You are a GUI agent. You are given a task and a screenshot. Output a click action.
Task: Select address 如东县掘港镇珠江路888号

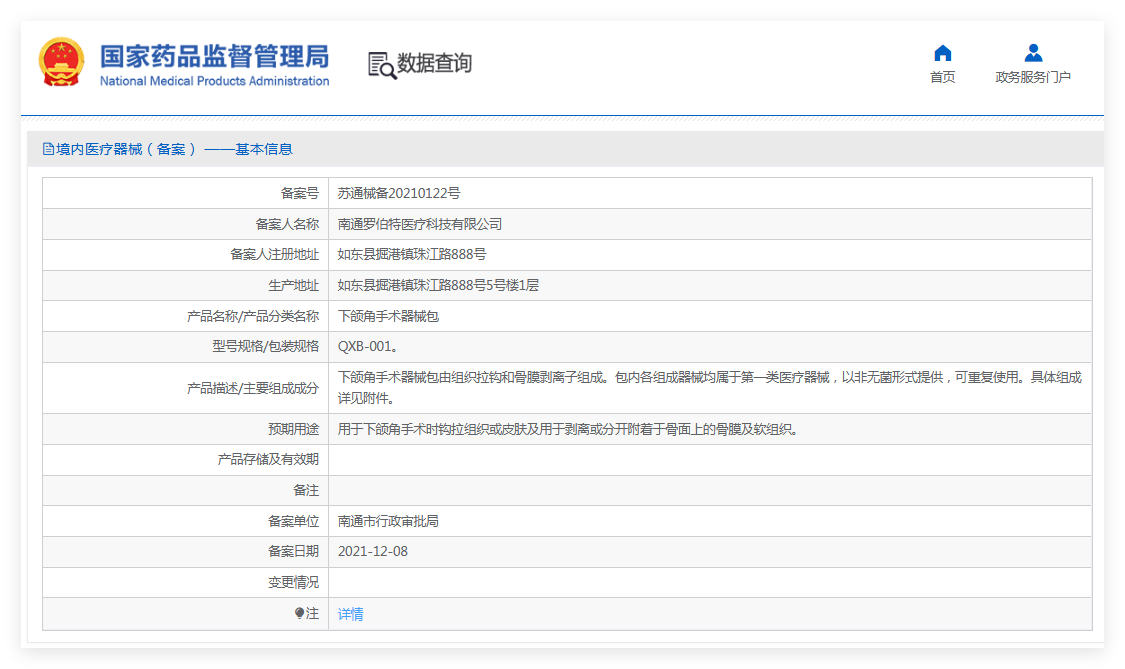pyautogui.click(x=412, y=254)
